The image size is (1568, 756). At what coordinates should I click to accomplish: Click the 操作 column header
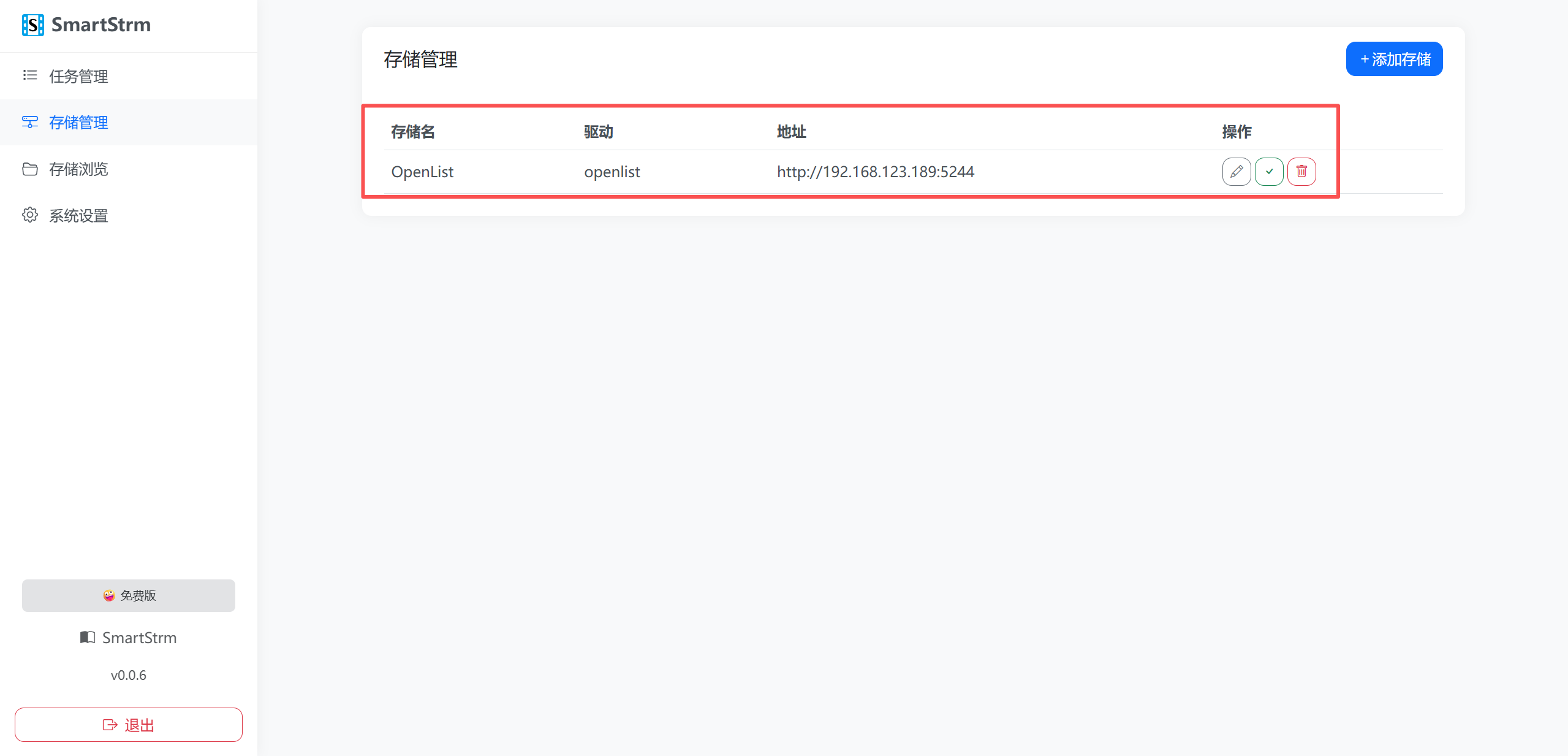1237,132
